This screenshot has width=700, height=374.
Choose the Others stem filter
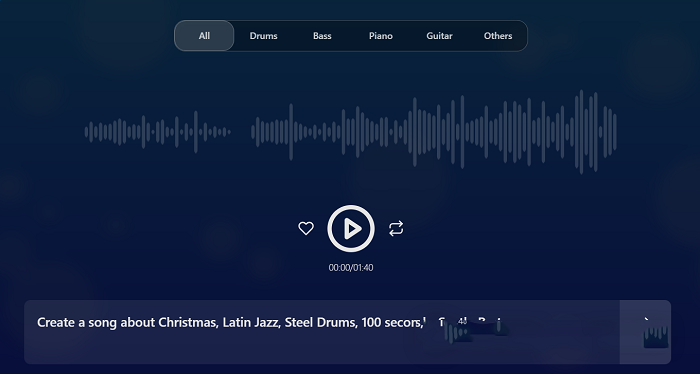click(498, 36)
